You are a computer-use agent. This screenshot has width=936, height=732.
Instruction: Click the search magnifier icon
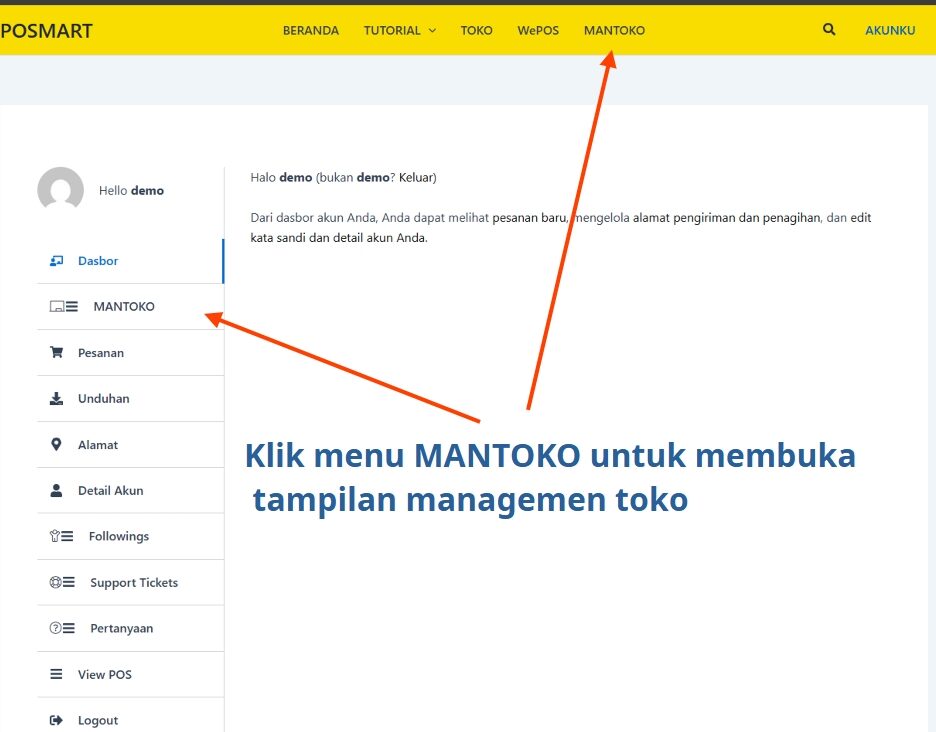coord(829,30)
